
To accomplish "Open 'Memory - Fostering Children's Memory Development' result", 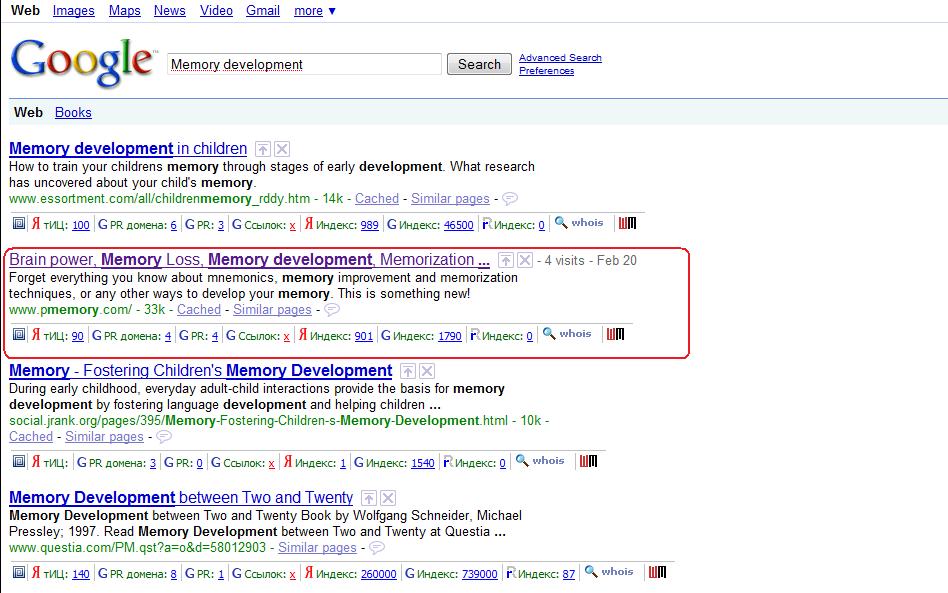I will 201,371.
